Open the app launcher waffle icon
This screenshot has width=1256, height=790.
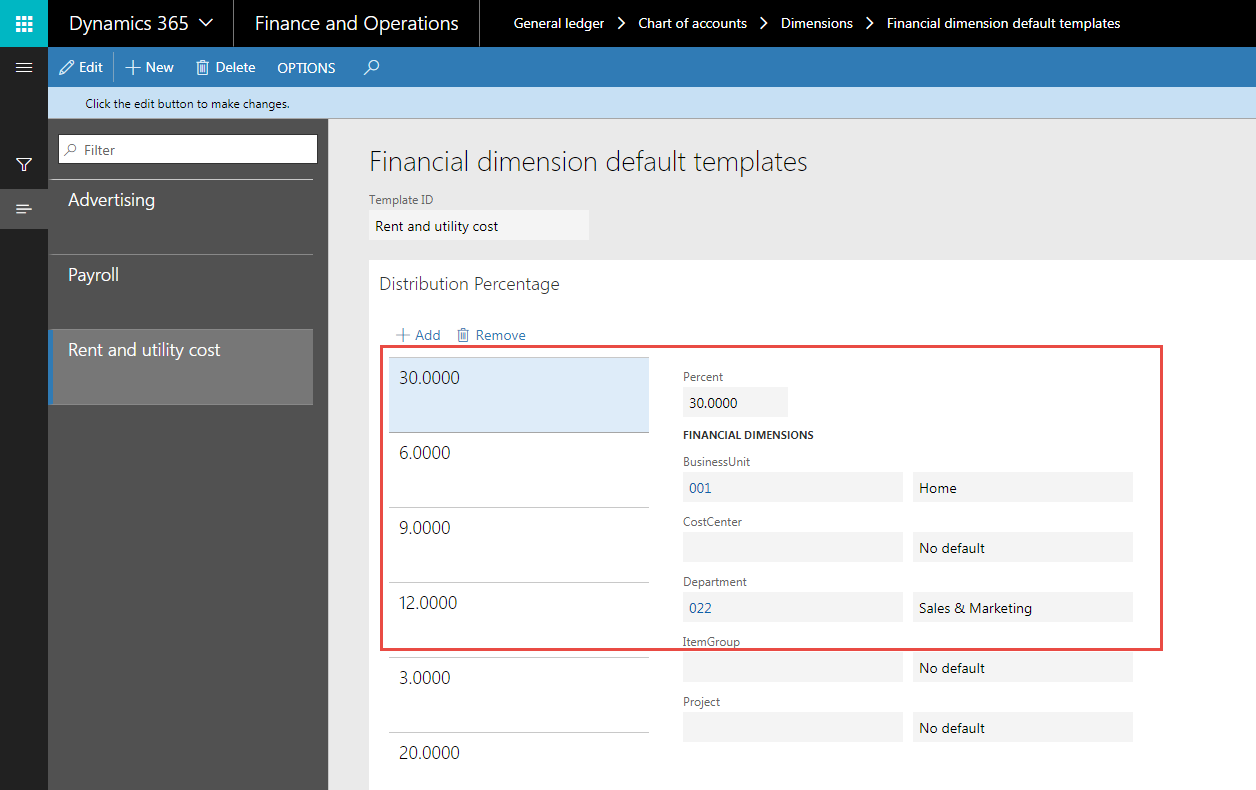click(x=24, y=23)
